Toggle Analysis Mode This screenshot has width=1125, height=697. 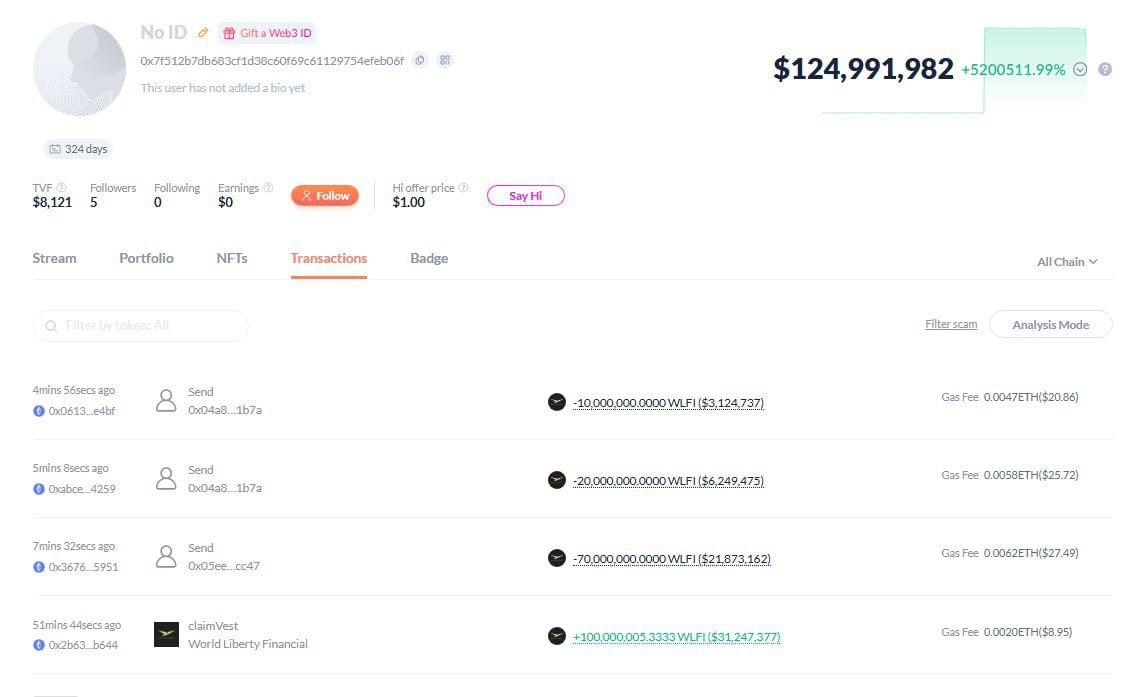pyautogui.click(x=1050, y=324)
